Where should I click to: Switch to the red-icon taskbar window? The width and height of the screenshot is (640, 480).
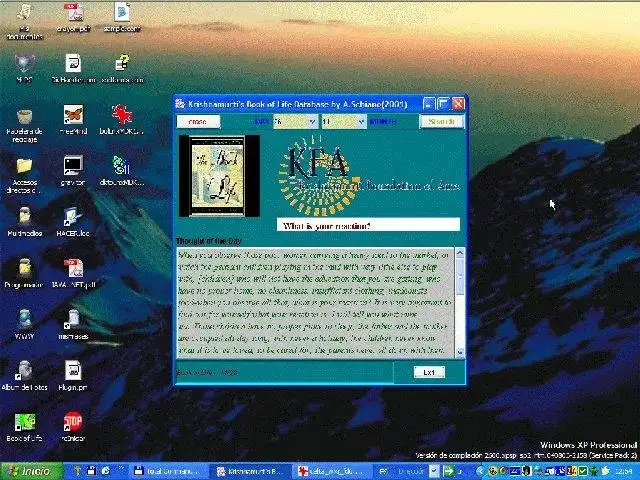332,471
